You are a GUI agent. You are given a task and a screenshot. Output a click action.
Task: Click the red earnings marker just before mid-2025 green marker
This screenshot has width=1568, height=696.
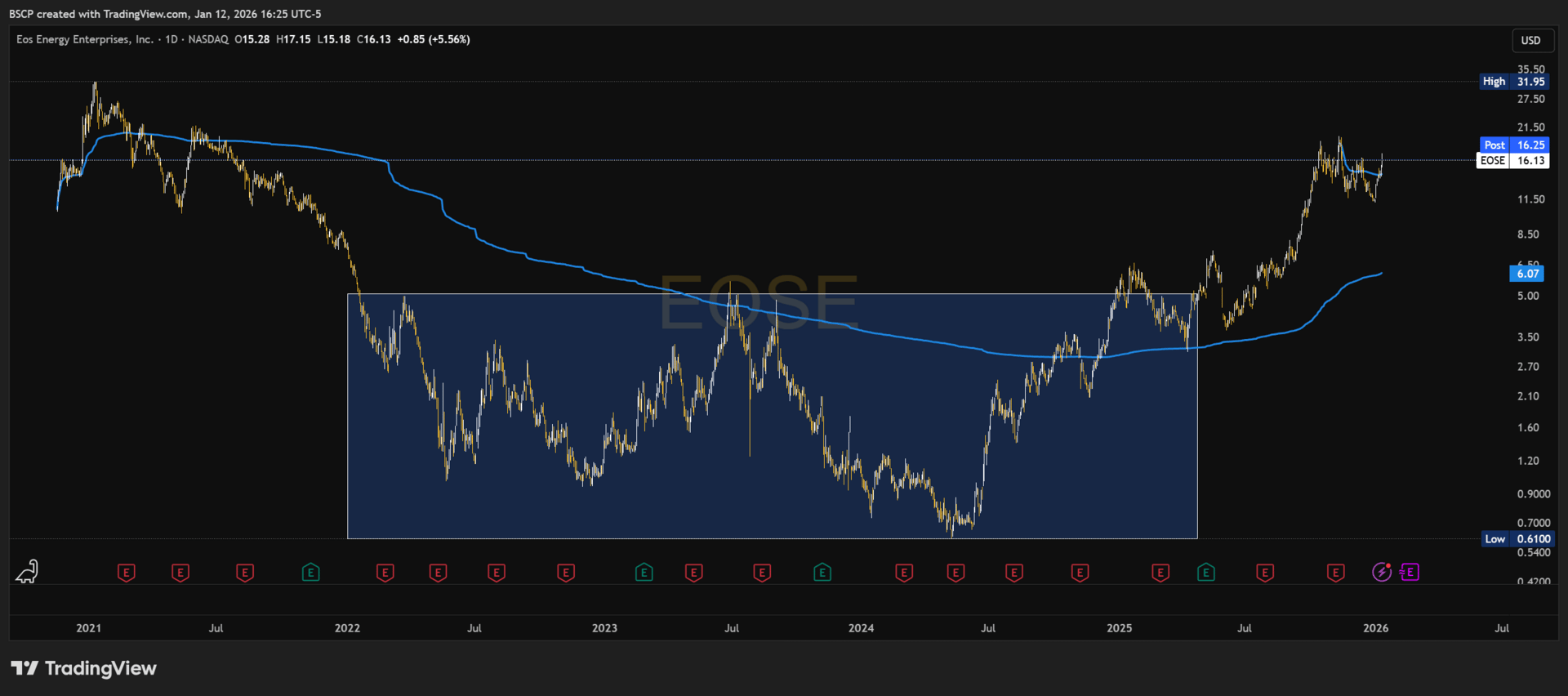click(x=1160, y=573)
